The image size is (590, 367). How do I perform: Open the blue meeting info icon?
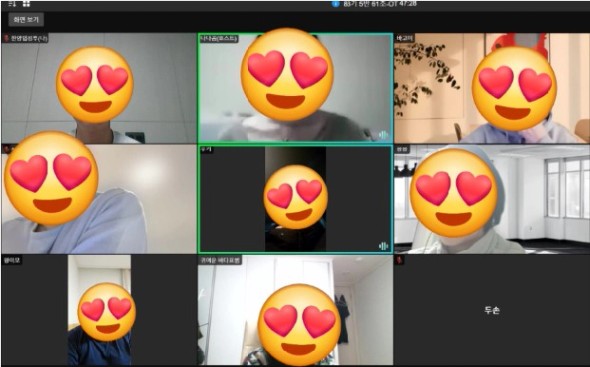click(336, 4)
